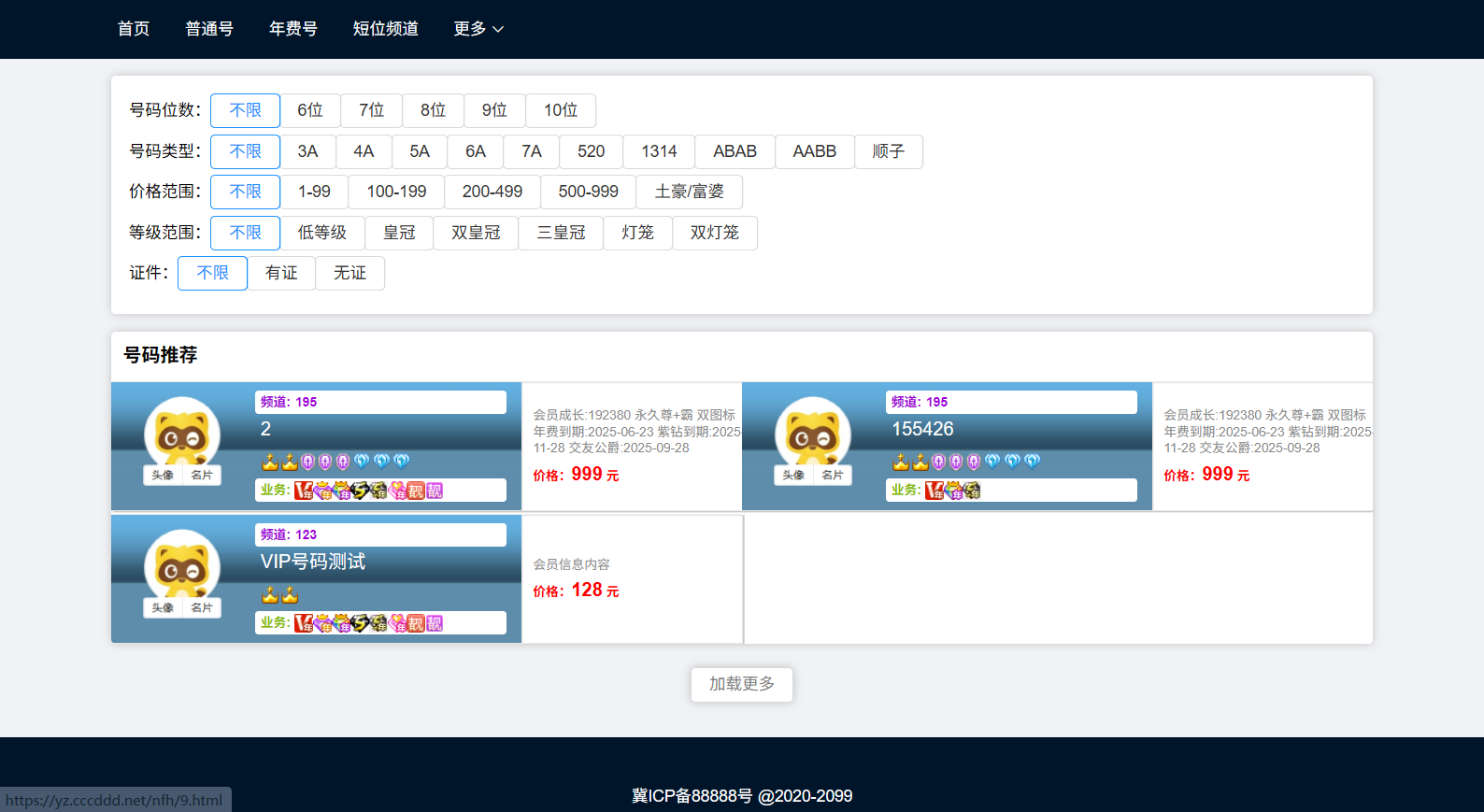Click the purple 靓 badge on listing 2
The image size is (1484, 812).
435,491
